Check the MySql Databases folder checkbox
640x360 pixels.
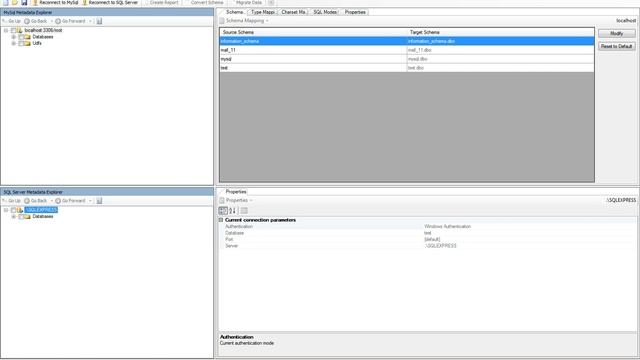click(21, 37)
